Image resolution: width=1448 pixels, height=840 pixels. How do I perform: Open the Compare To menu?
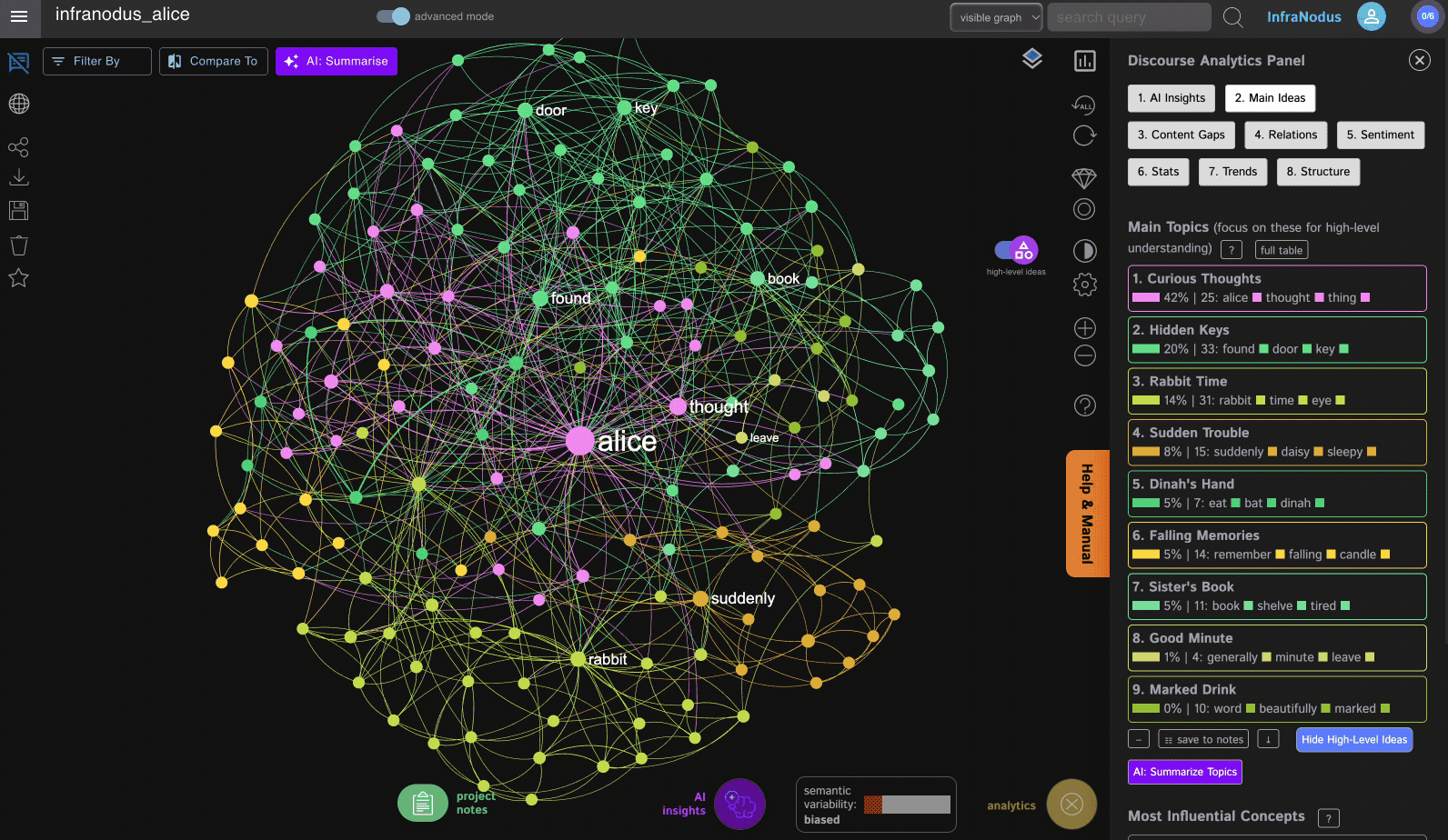click(x=214, y=61)
